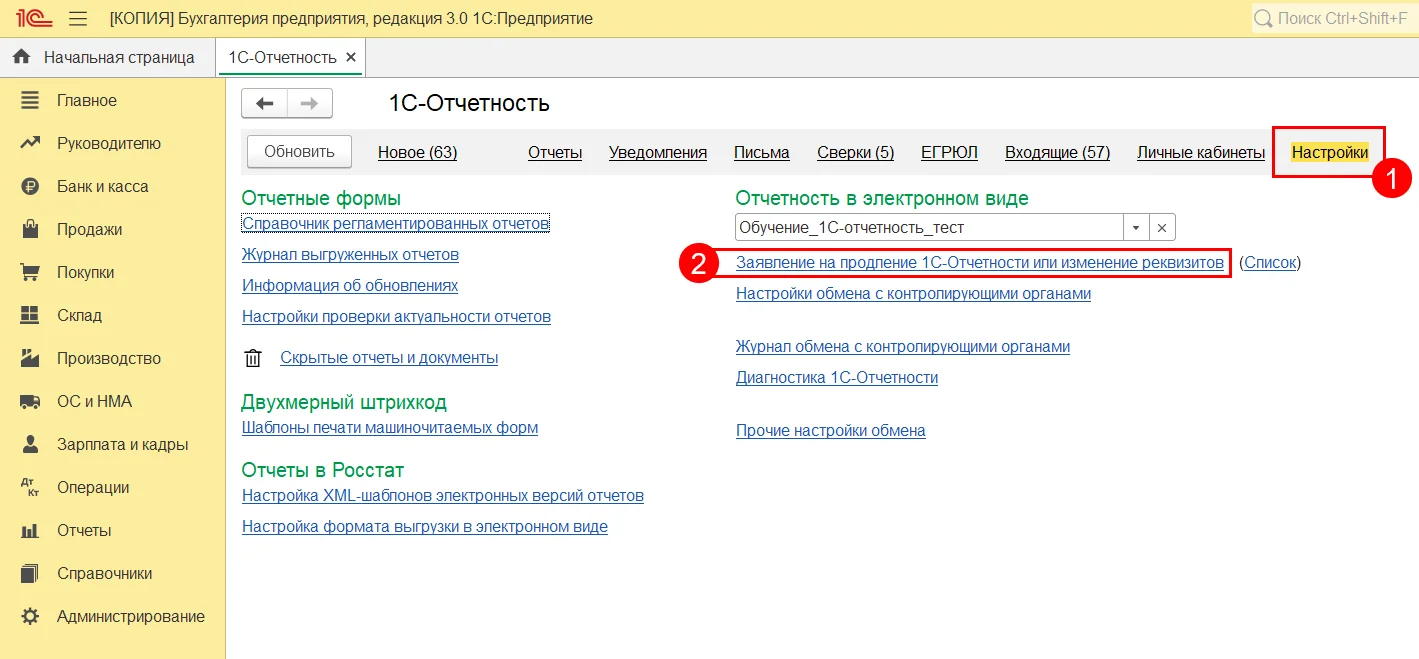Open Журнал обмена с контролирующими органами
Image resolution: width=1419 pixels, height=659 pixels.
point(903,346)
